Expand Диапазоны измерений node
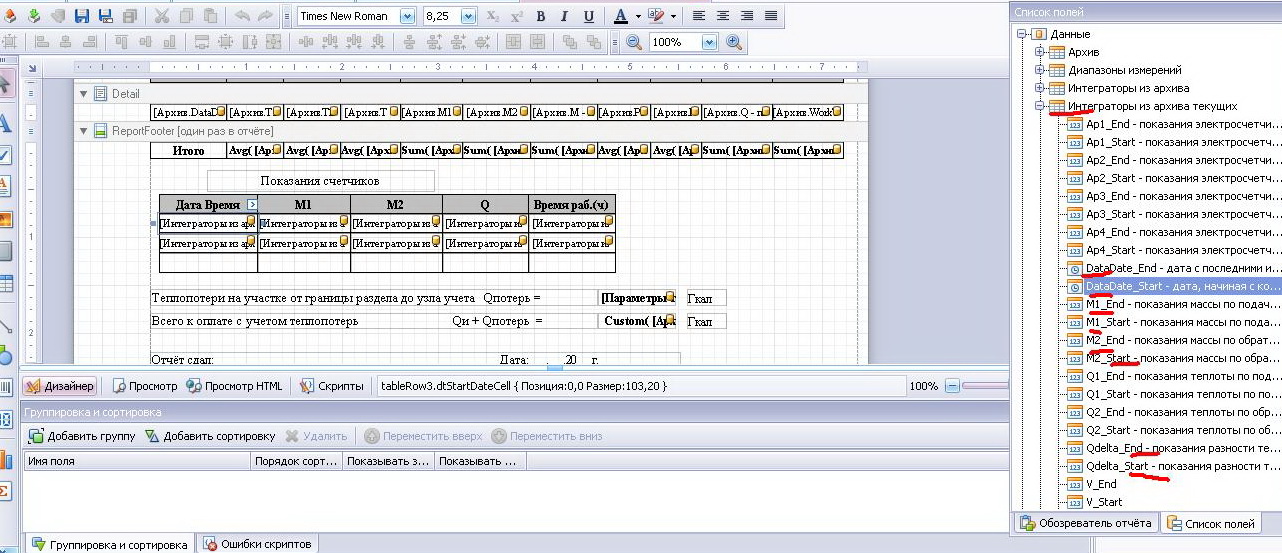Screen dimensions: 1282x553 tap(1040, 70)
